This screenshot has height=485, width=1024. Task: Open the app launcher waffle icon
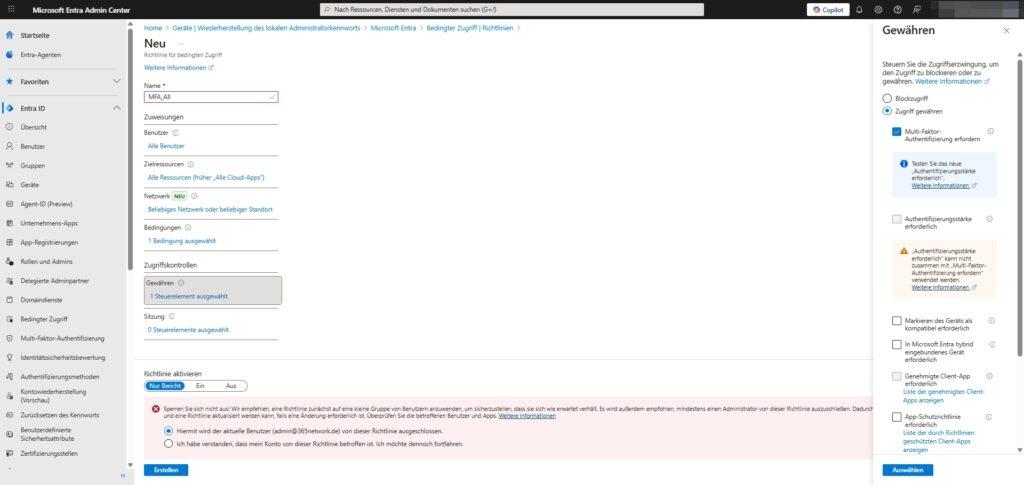coord(10,10)
